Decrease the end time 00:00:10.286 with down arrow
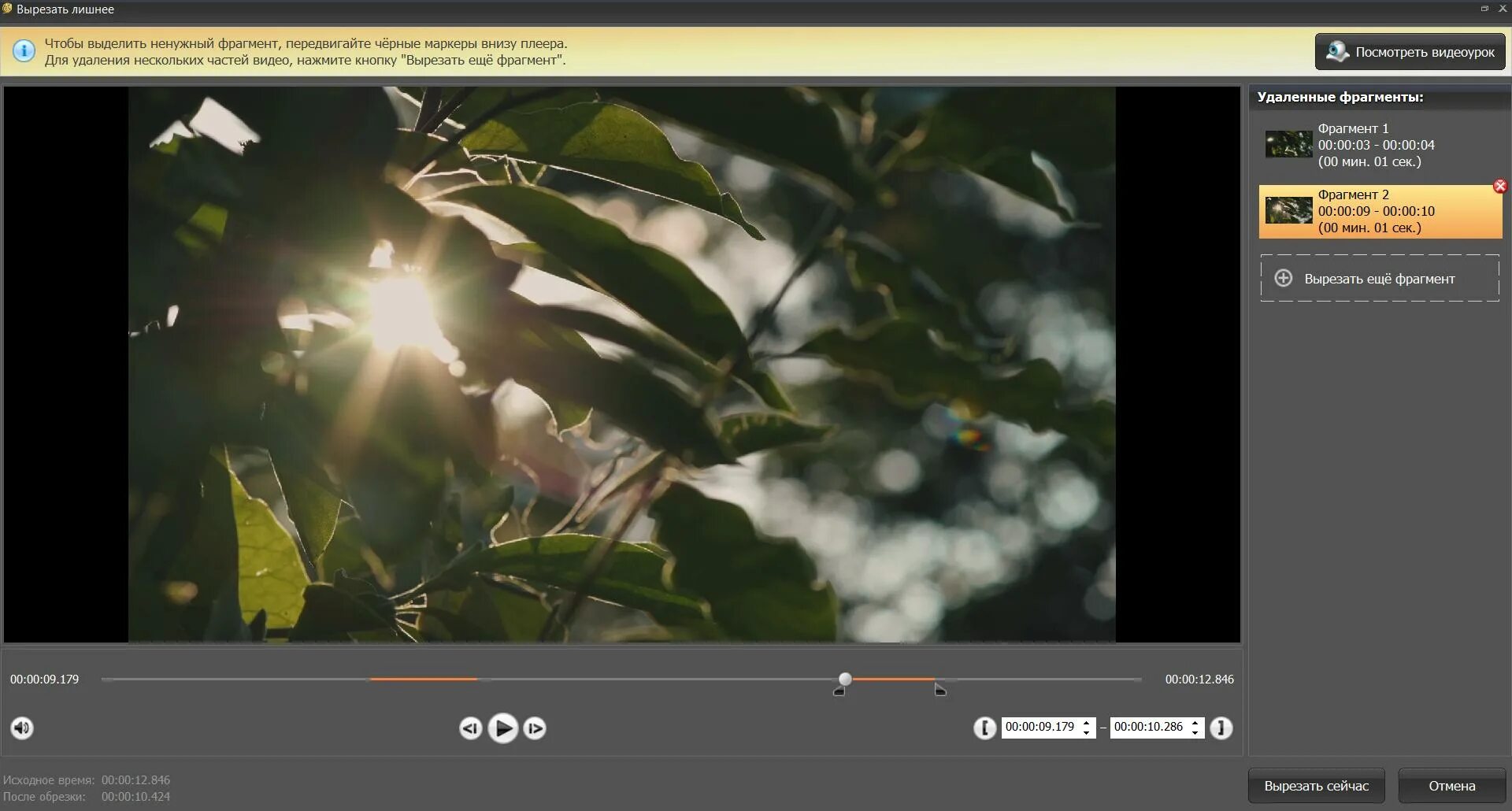Image resolution: width=1512 pixels, height=811 pixels. point(1195,732)
